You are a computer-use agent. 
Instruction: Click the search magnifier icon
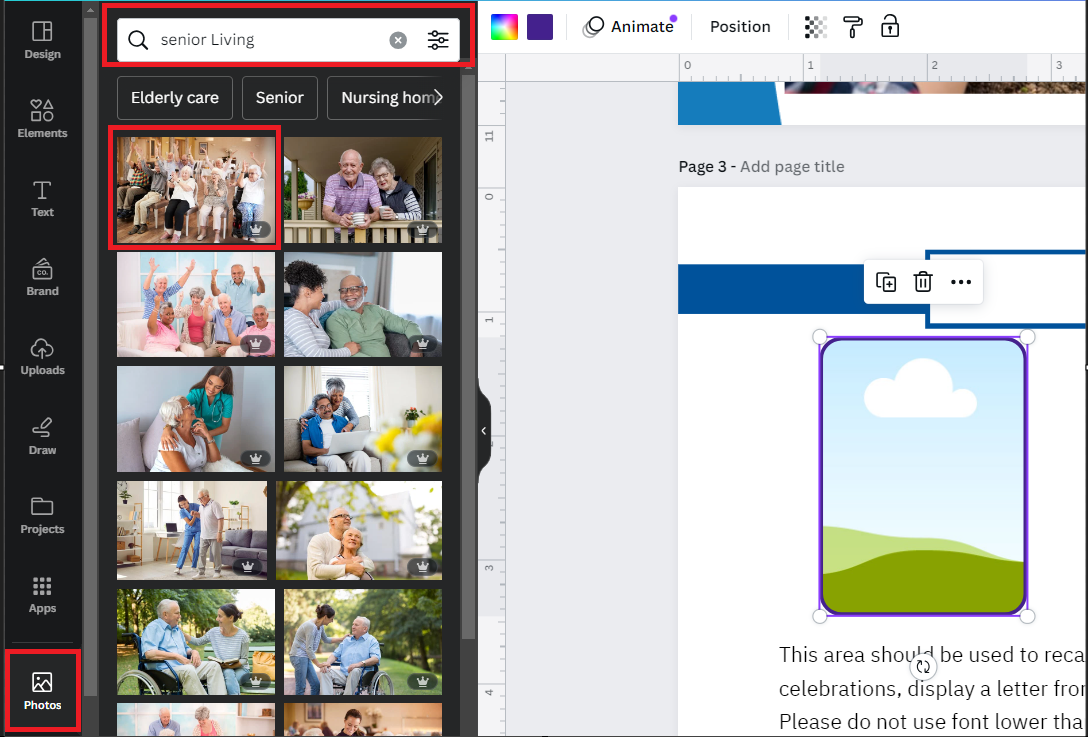(138, 40)
